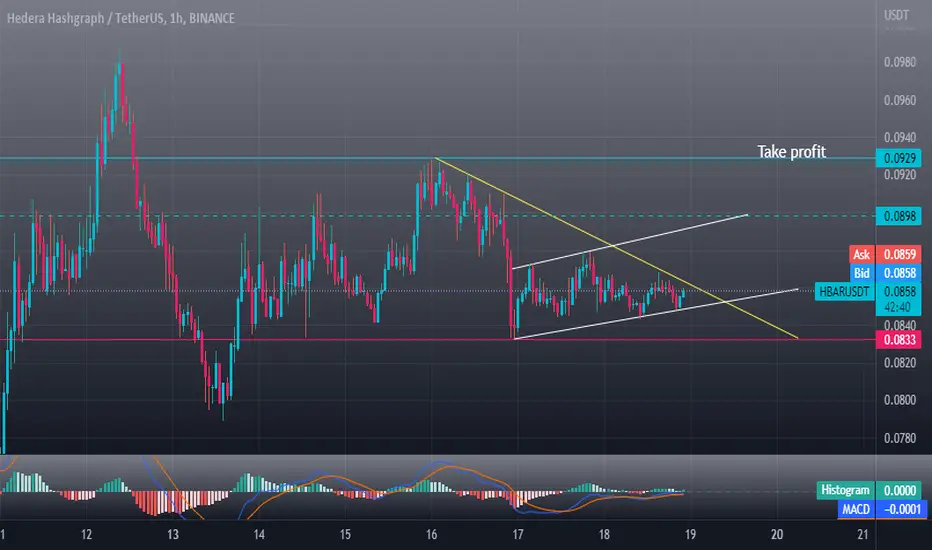Viewport: 932px width, 550px height.
Task: Click date 21 on time axis
Action: [863, 534]
